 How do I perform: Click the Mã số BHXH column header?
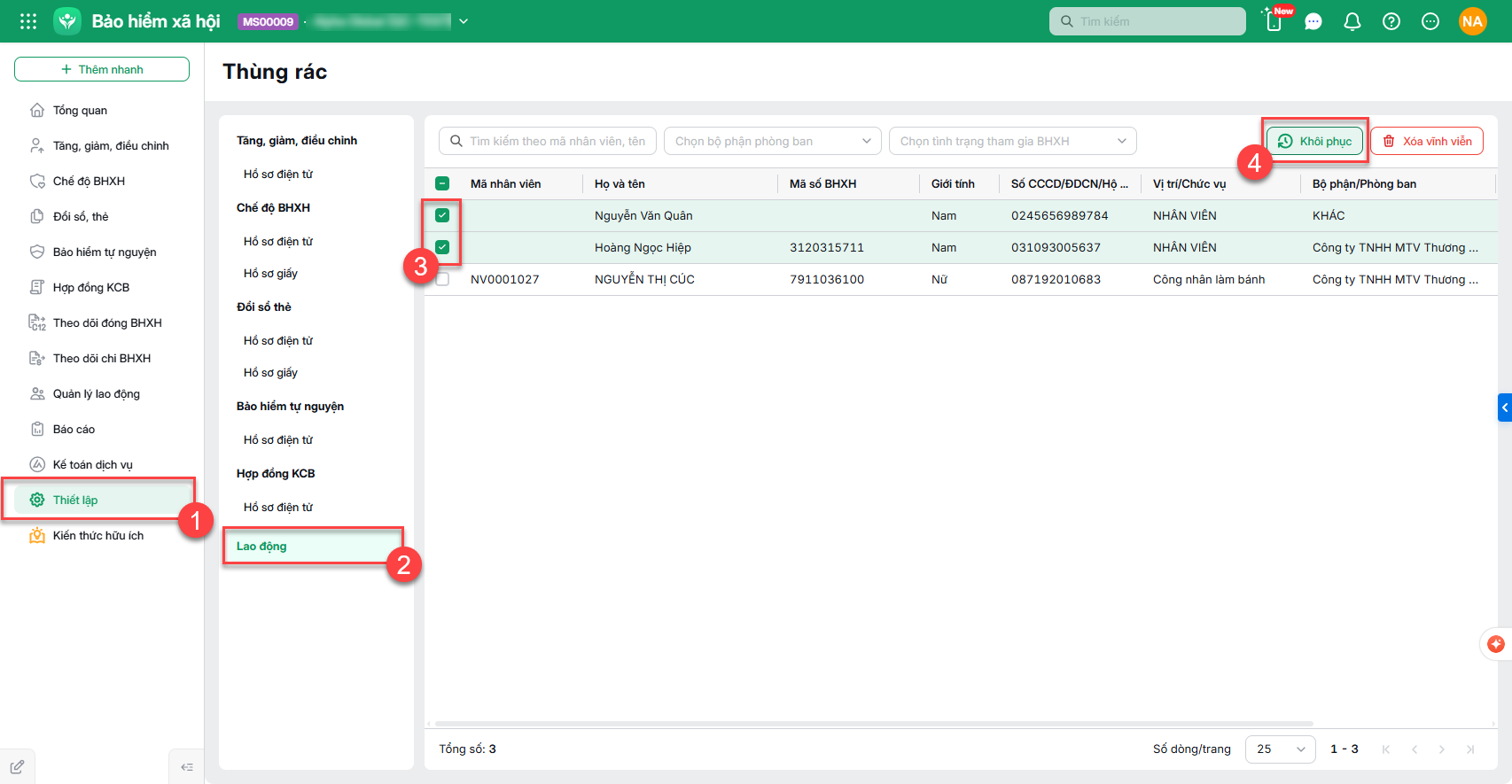coord(822,183)
